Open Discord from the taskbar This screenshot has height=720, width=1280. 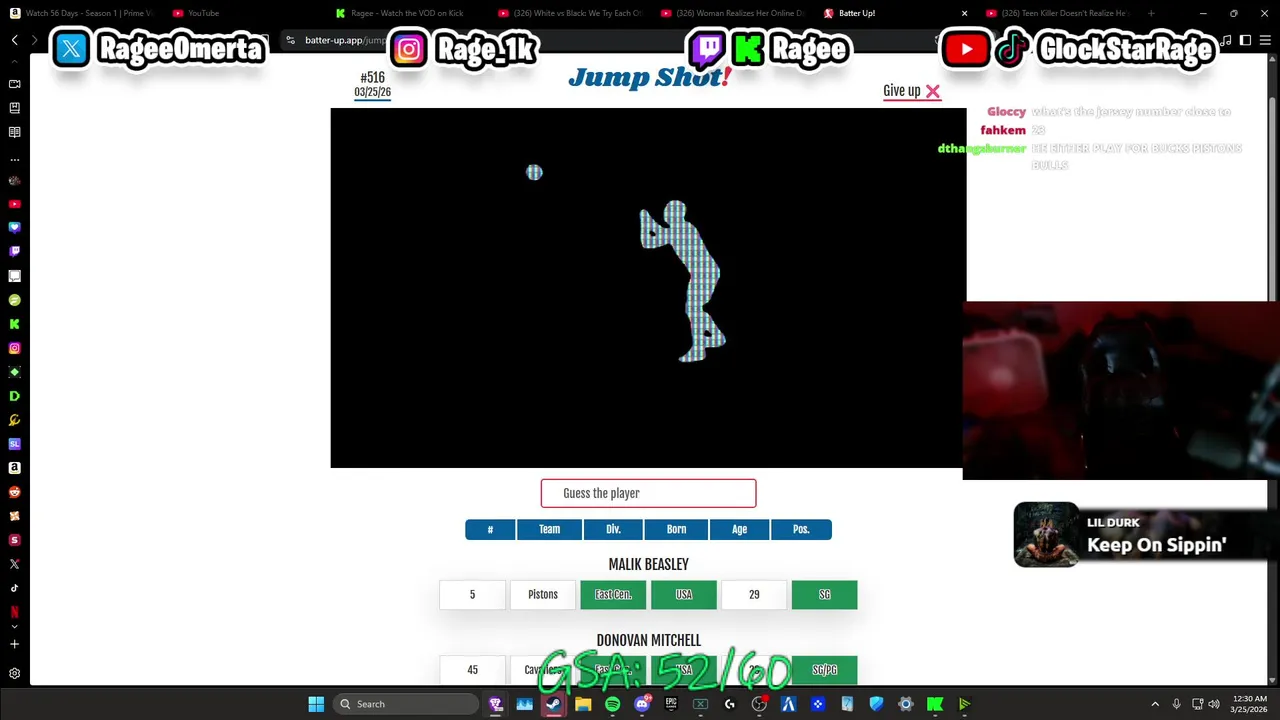(x=642, y=704)
